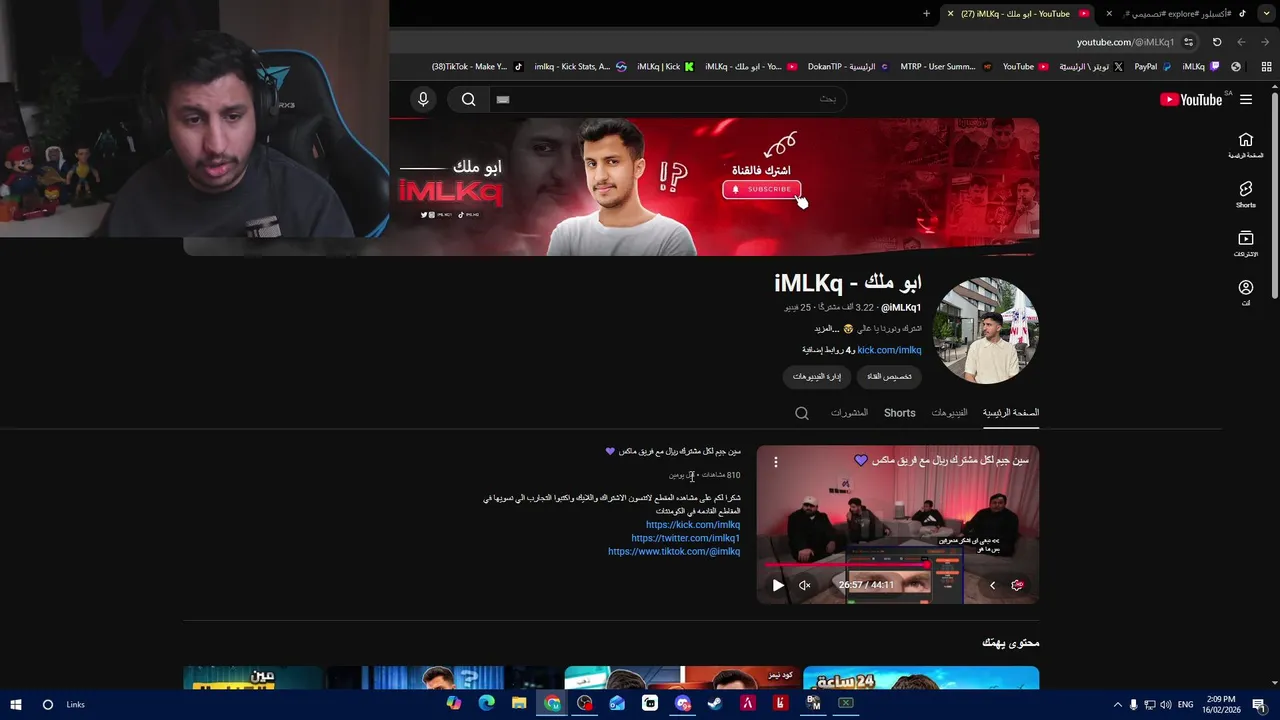
Task: Open bookmarks apps grid icon
Action: click(x=1266, y=67)
